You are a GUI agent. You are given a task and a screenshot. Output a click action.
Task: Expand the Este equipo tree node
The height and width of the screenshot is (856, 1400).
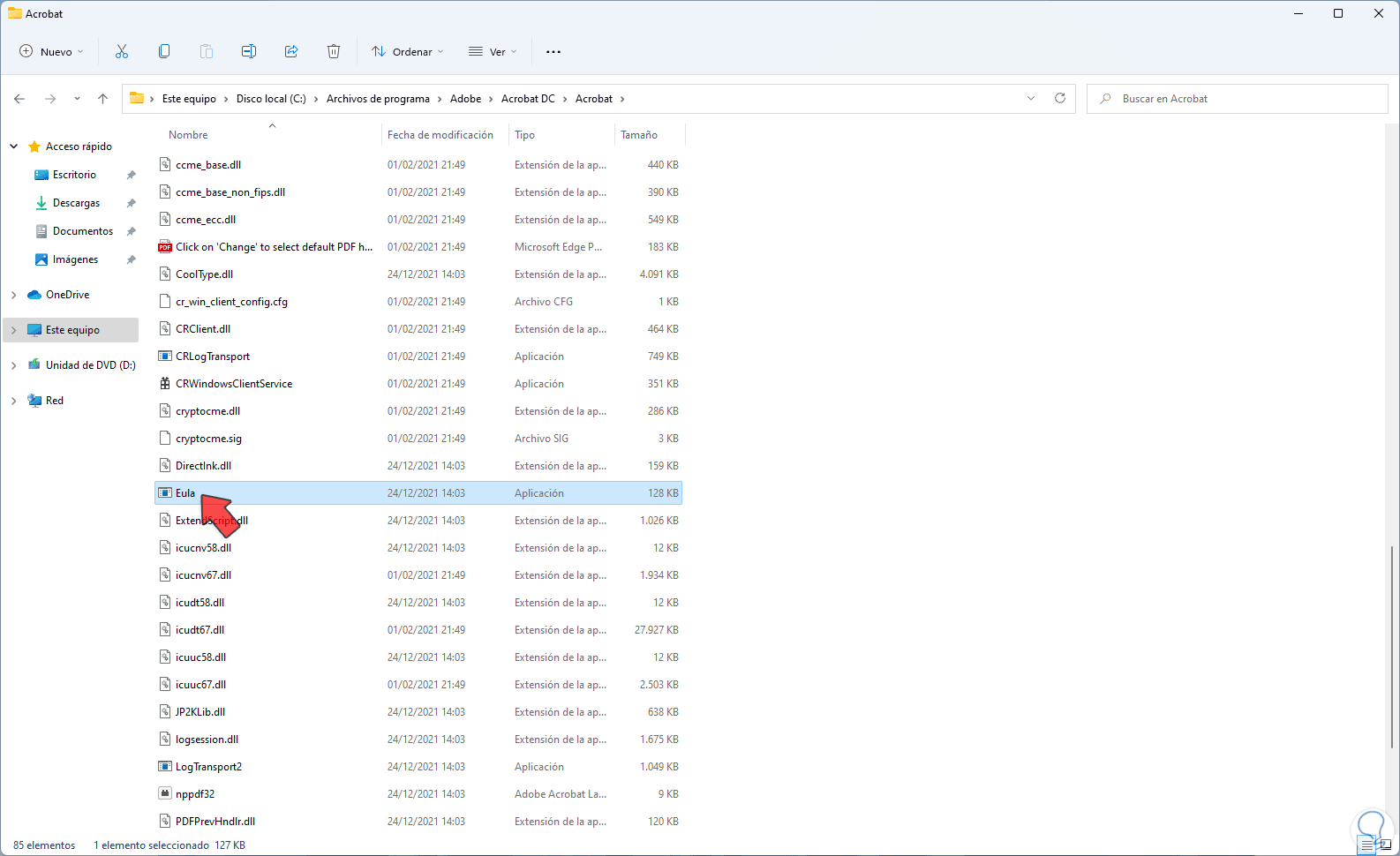pyautogui.click(x=14, y=330)
